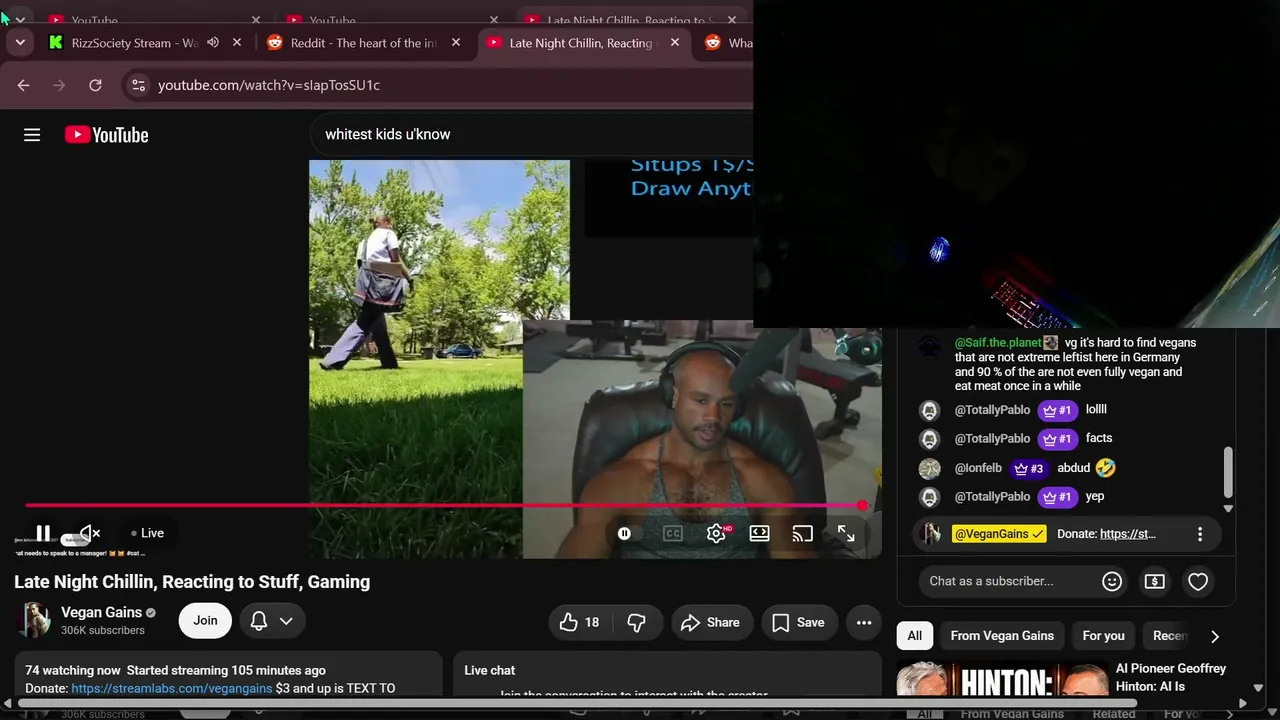Go back with the browser back arrow

(x=23, y=85)
